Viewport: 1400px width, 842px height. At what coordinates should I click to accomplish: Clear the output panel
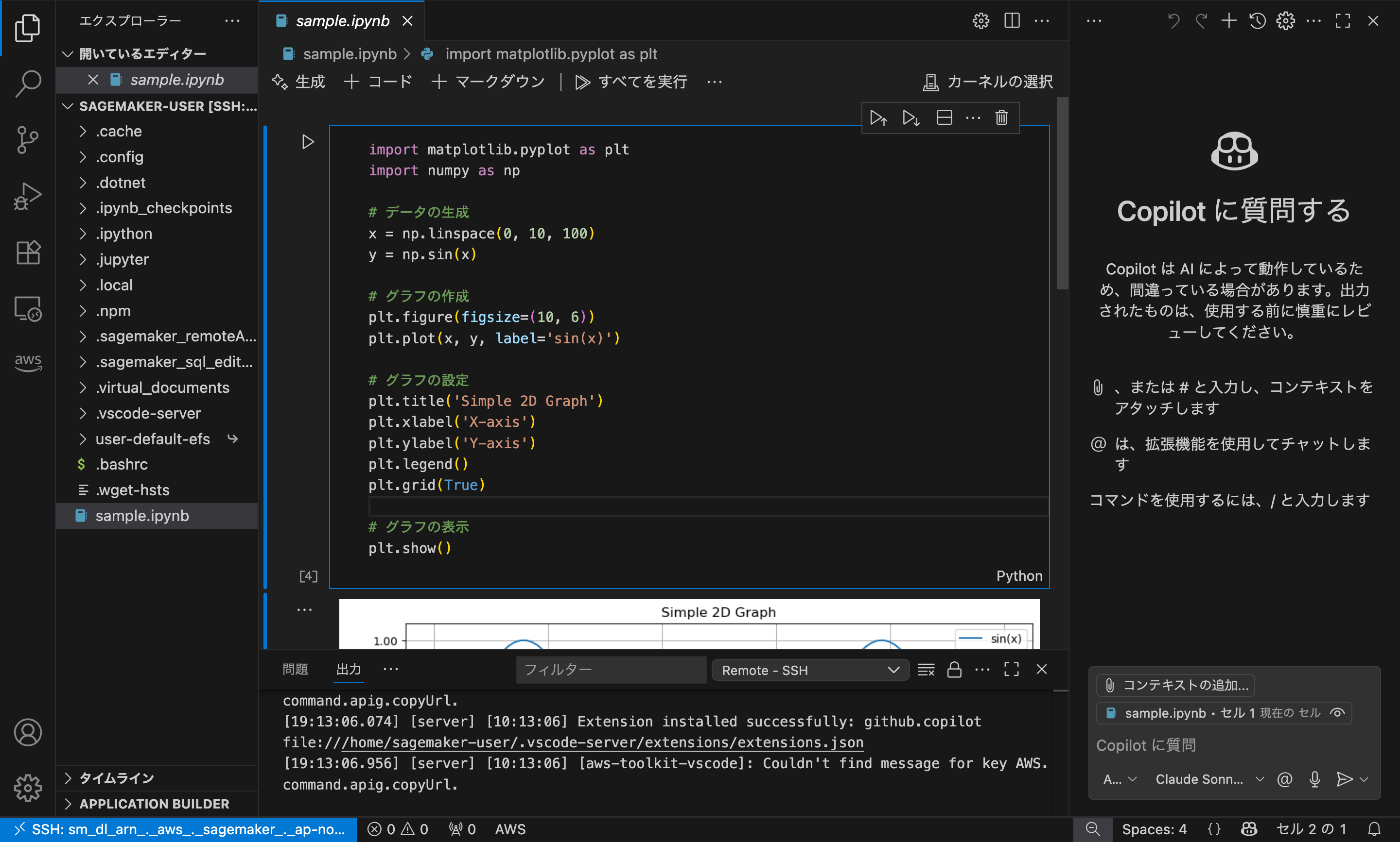click(x=926, y=669)
